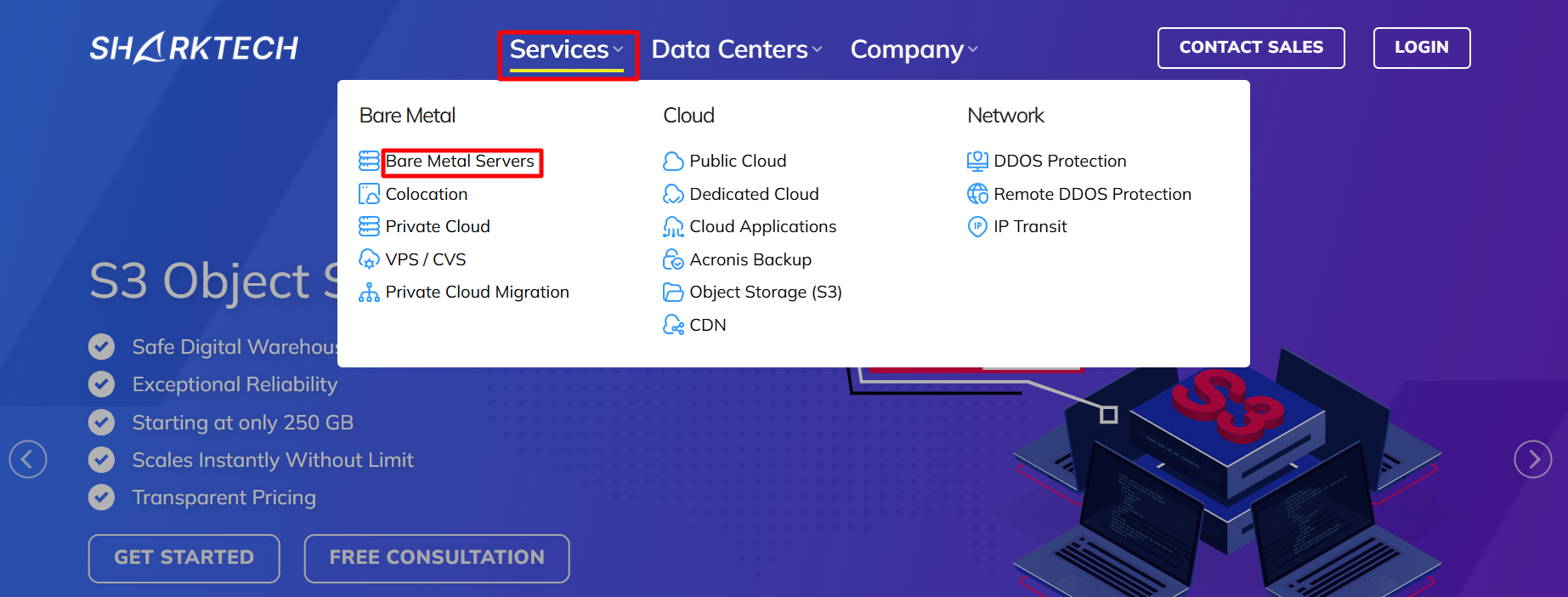Open Remote DDOS Protection link

pyautogui.click(x=1093, y=194)
